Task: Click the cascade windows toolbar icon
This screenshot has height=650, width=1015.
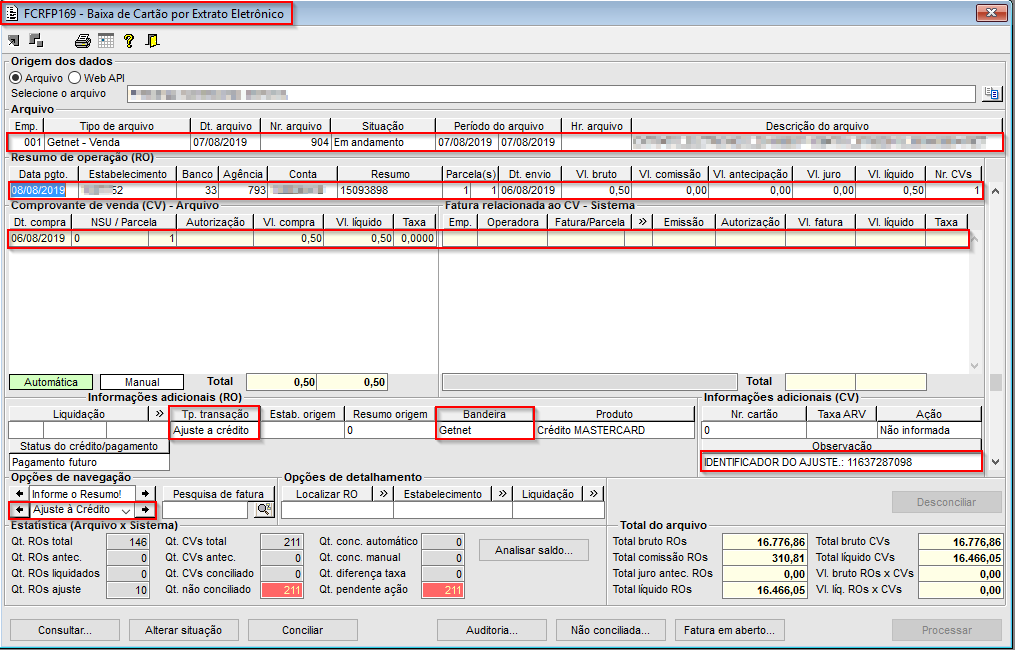Action: (36, 41)
